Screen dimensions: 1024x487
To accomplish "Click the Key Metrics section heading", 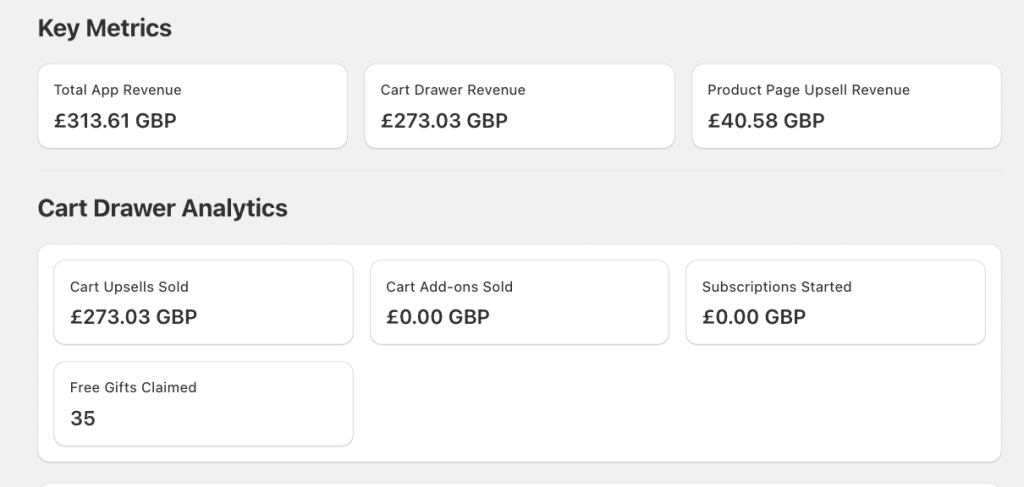I will pyautogui.click(x=105, y=29).
